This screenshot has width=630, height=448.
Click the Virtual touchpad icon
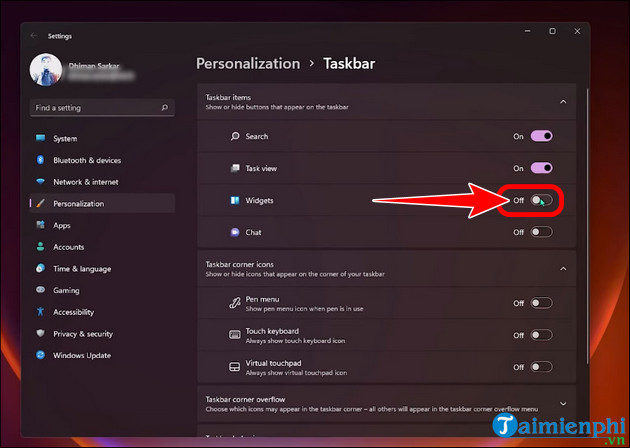[x=235, y=367]
